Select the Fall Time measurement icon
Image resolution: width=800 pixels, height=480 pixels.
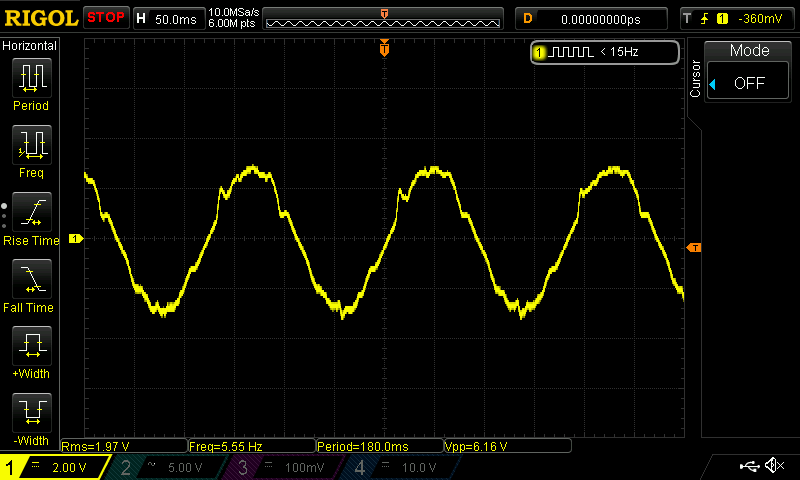(x=32, y=279)
